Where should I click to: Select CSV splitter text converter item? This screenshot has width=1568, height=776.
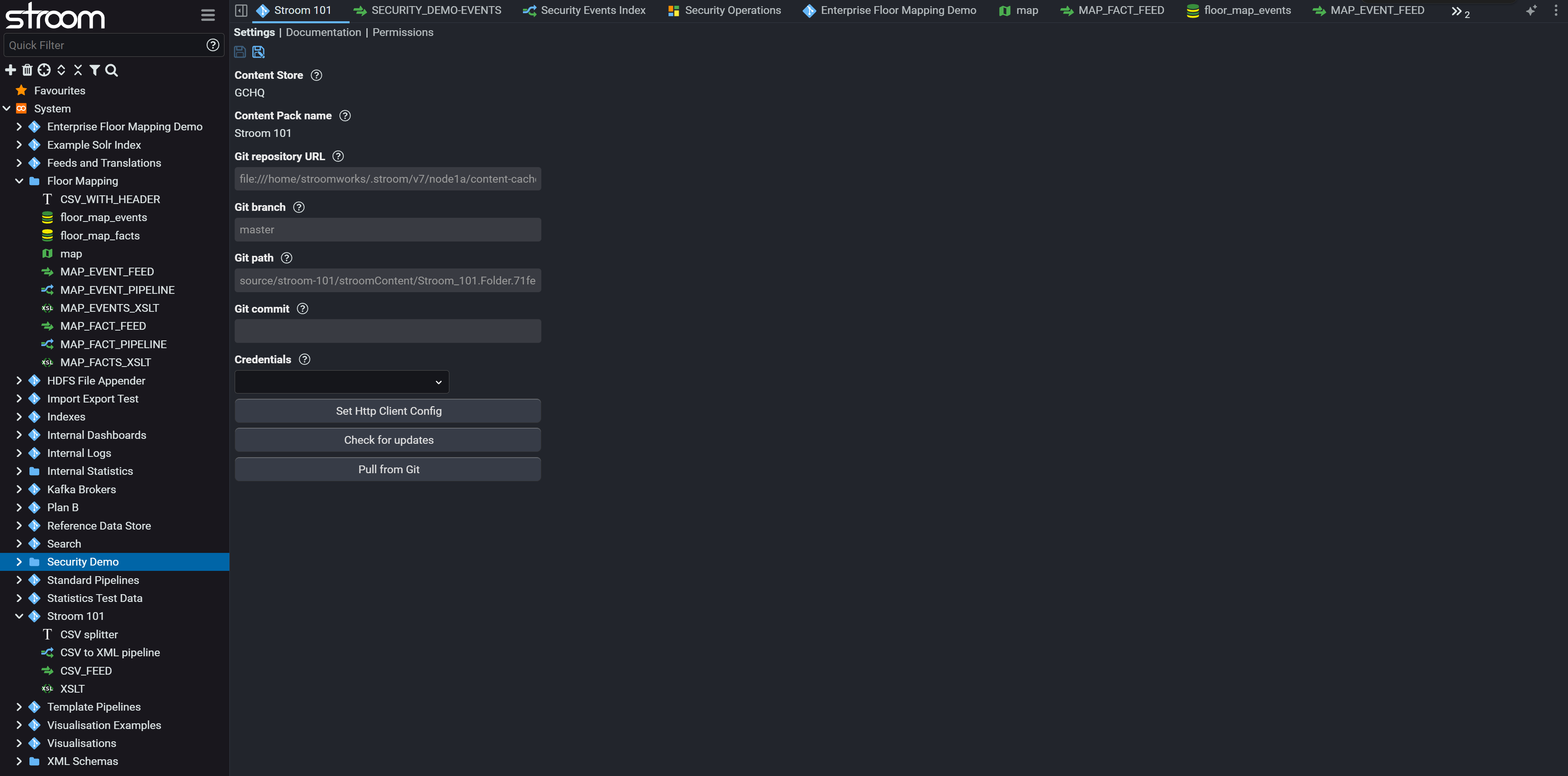coord(89,635)
